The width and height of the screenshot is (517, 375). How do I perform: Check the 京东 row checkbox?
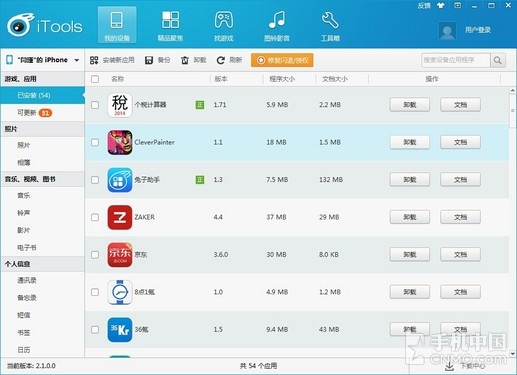95,255
